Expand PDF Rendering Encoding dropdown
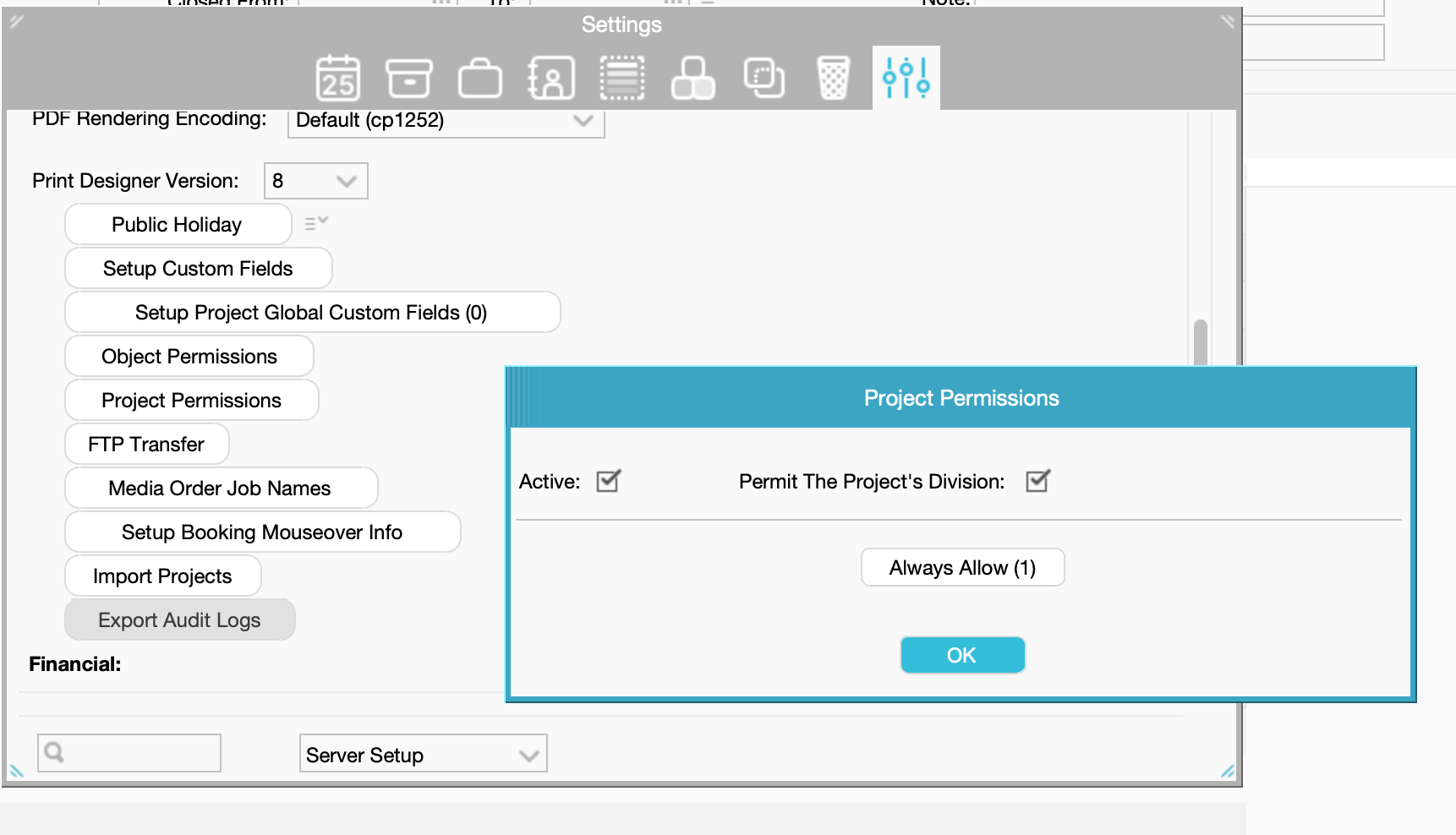This screenshot has height=835, width=1456. click(x=446, y=121)
